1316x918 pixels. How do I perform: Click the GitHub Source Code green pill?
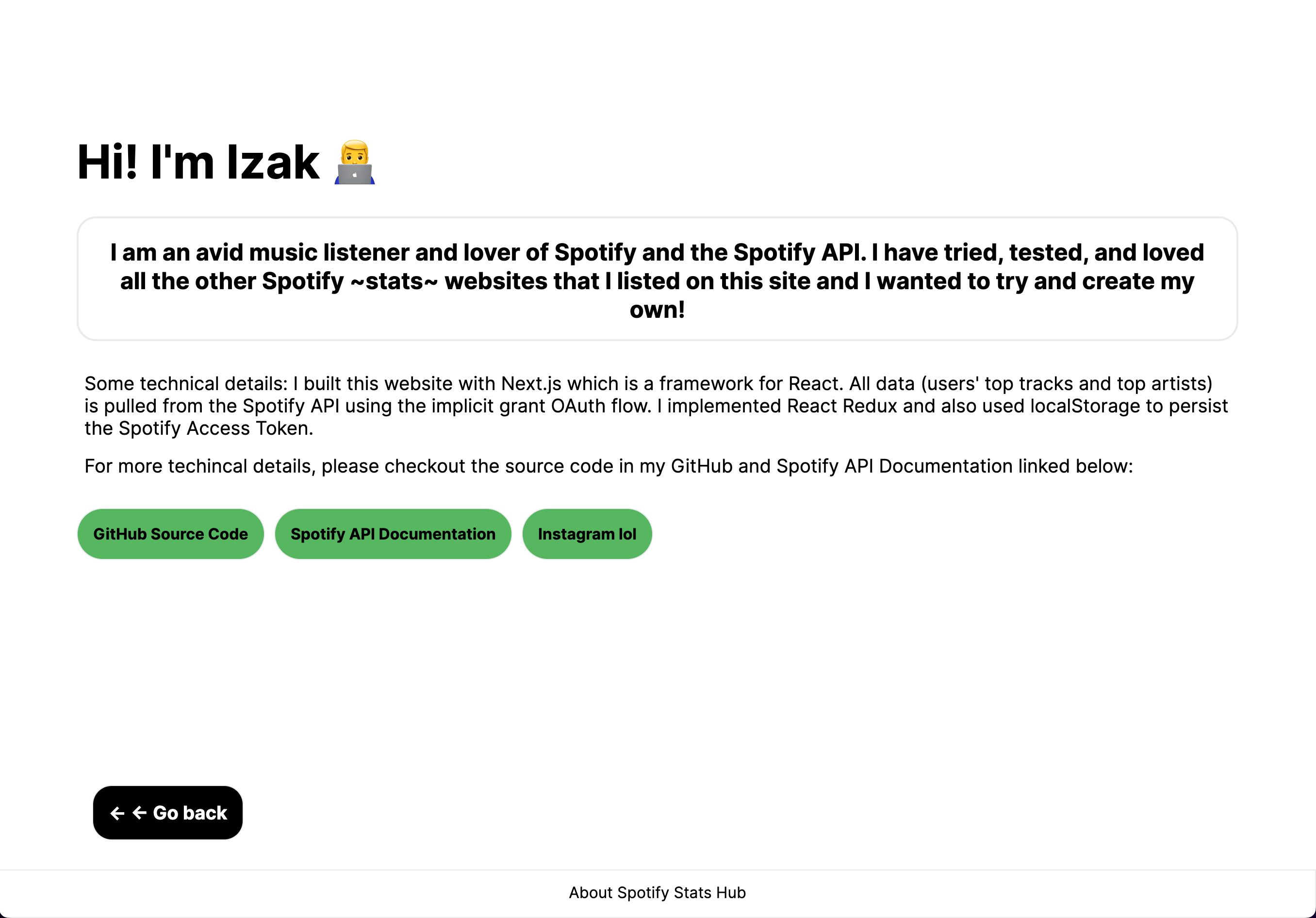point(170,534)
